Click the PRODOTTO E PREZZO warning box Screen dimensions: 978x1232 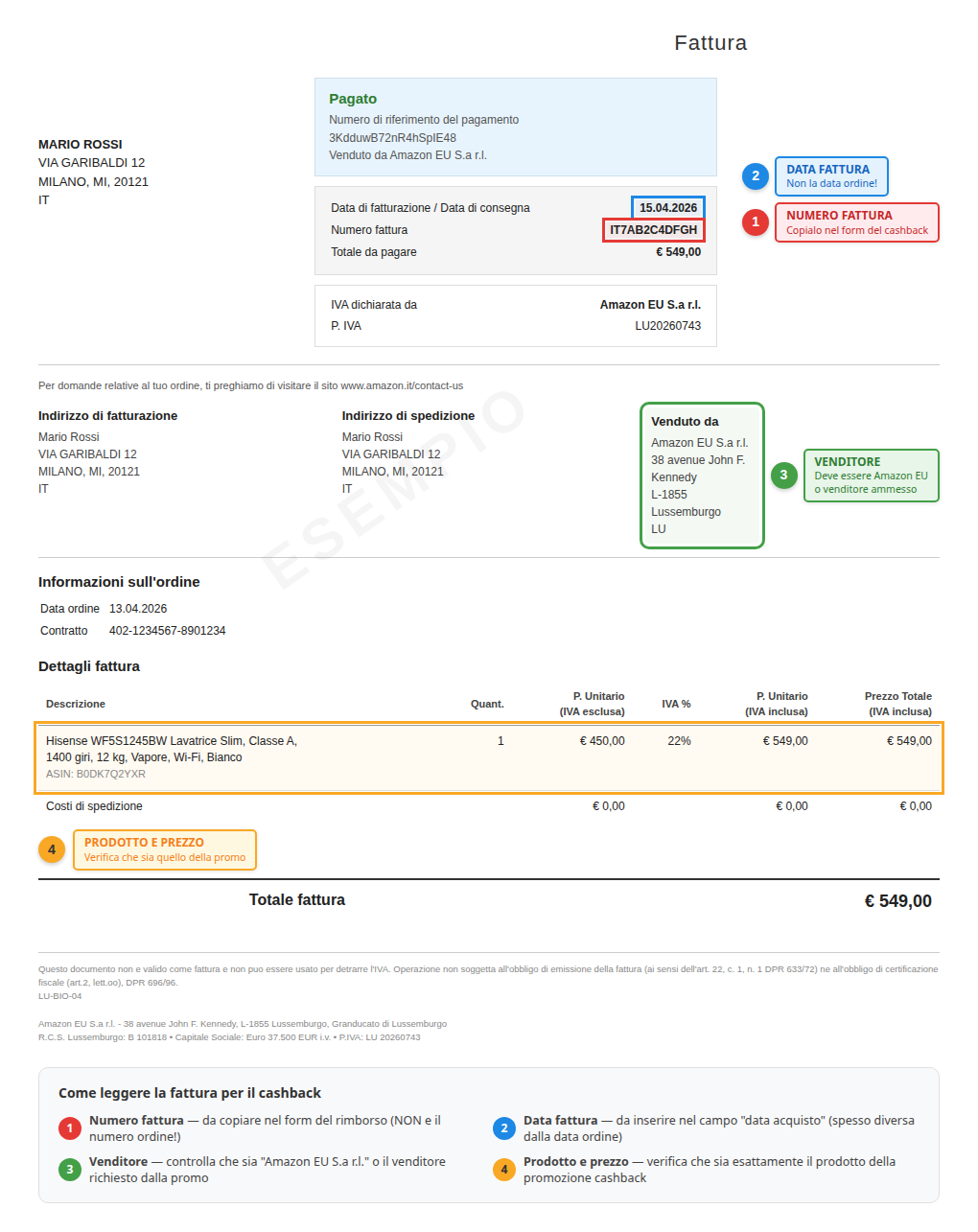pos(164,849)
